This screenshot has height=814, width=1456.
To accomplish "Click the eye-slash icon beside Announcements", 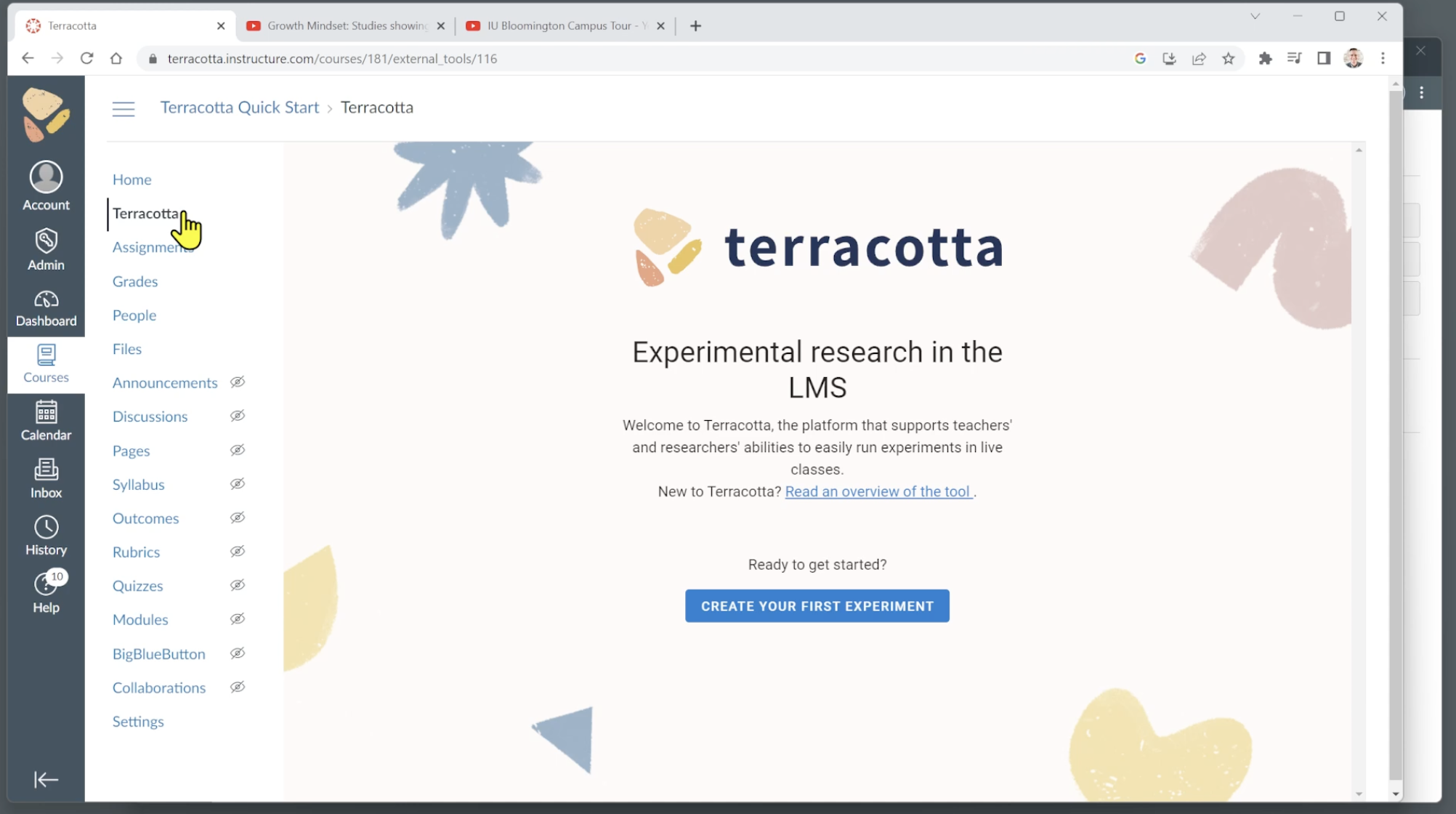I will 238,382.
